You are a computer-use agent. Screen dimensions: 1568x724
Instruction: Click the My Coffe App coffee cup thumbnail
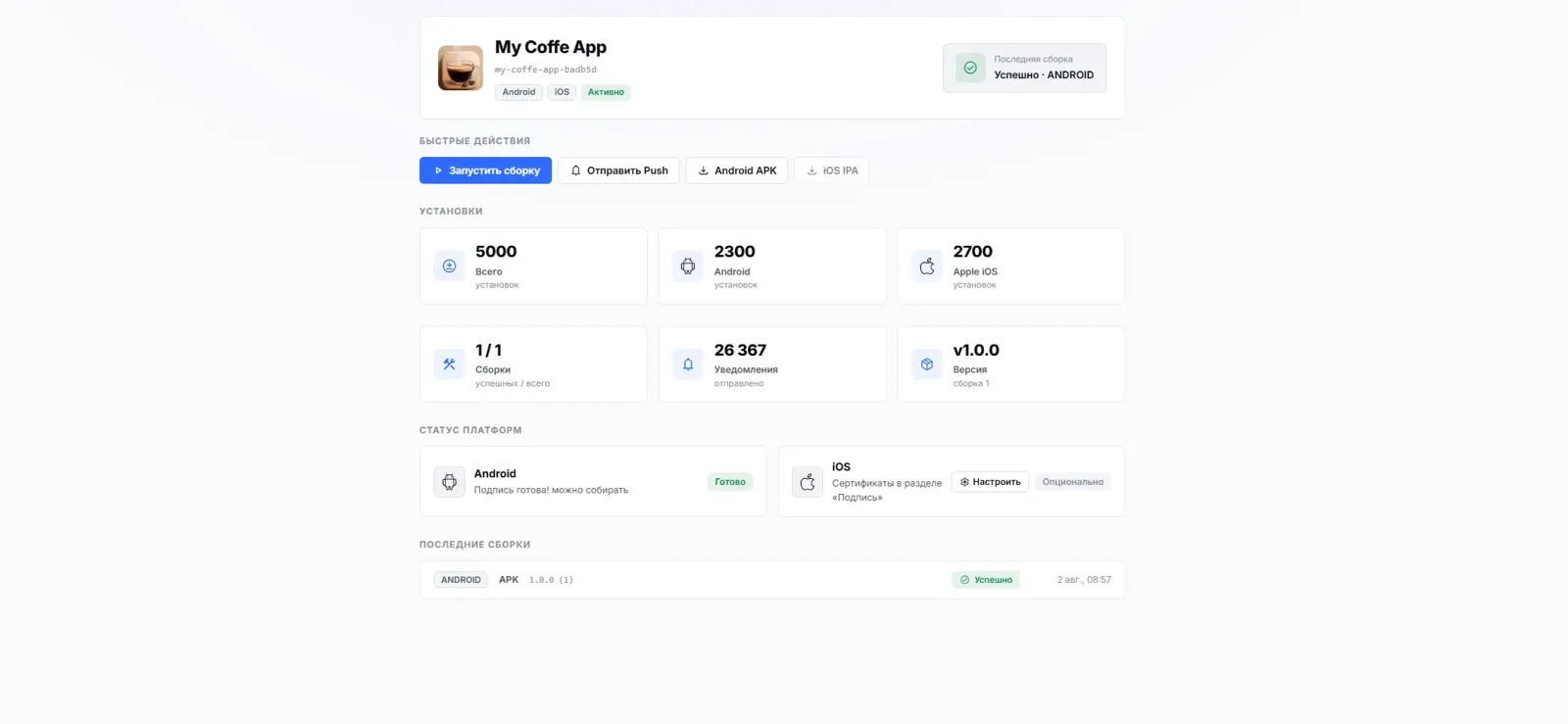point(460,68)
